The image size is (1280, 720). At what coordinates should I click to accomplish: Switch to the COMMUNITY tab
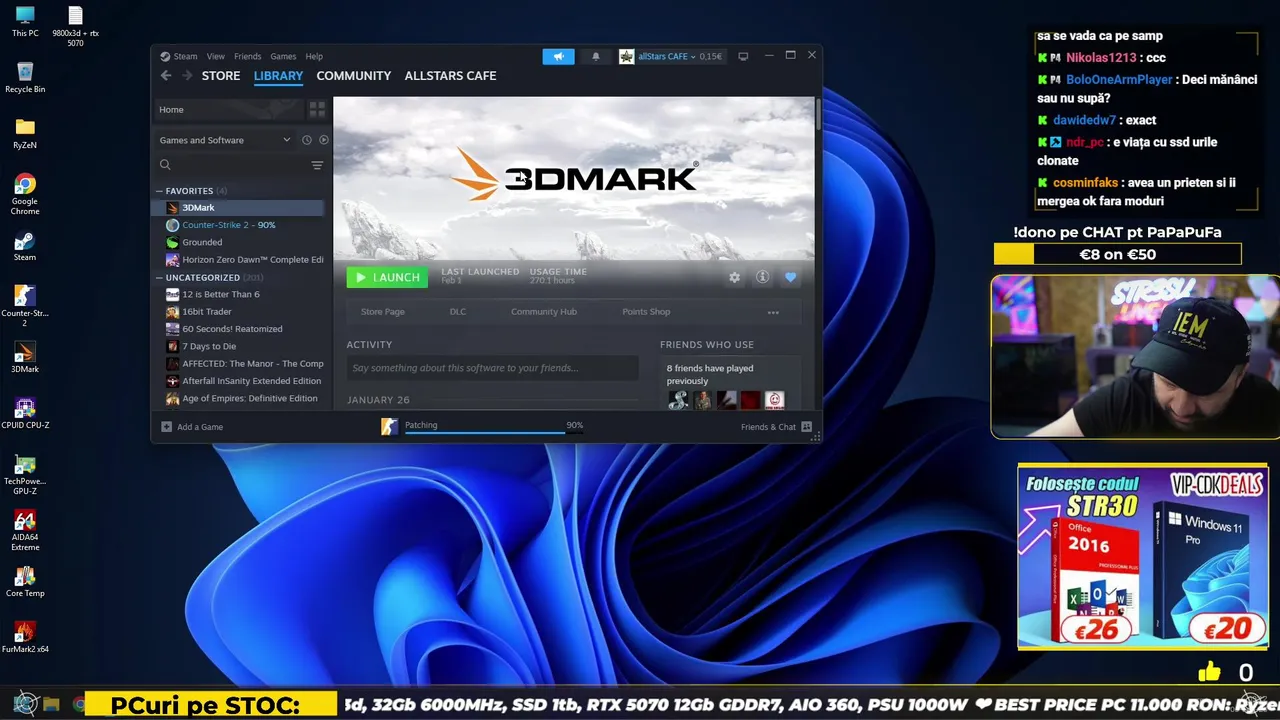354,76
